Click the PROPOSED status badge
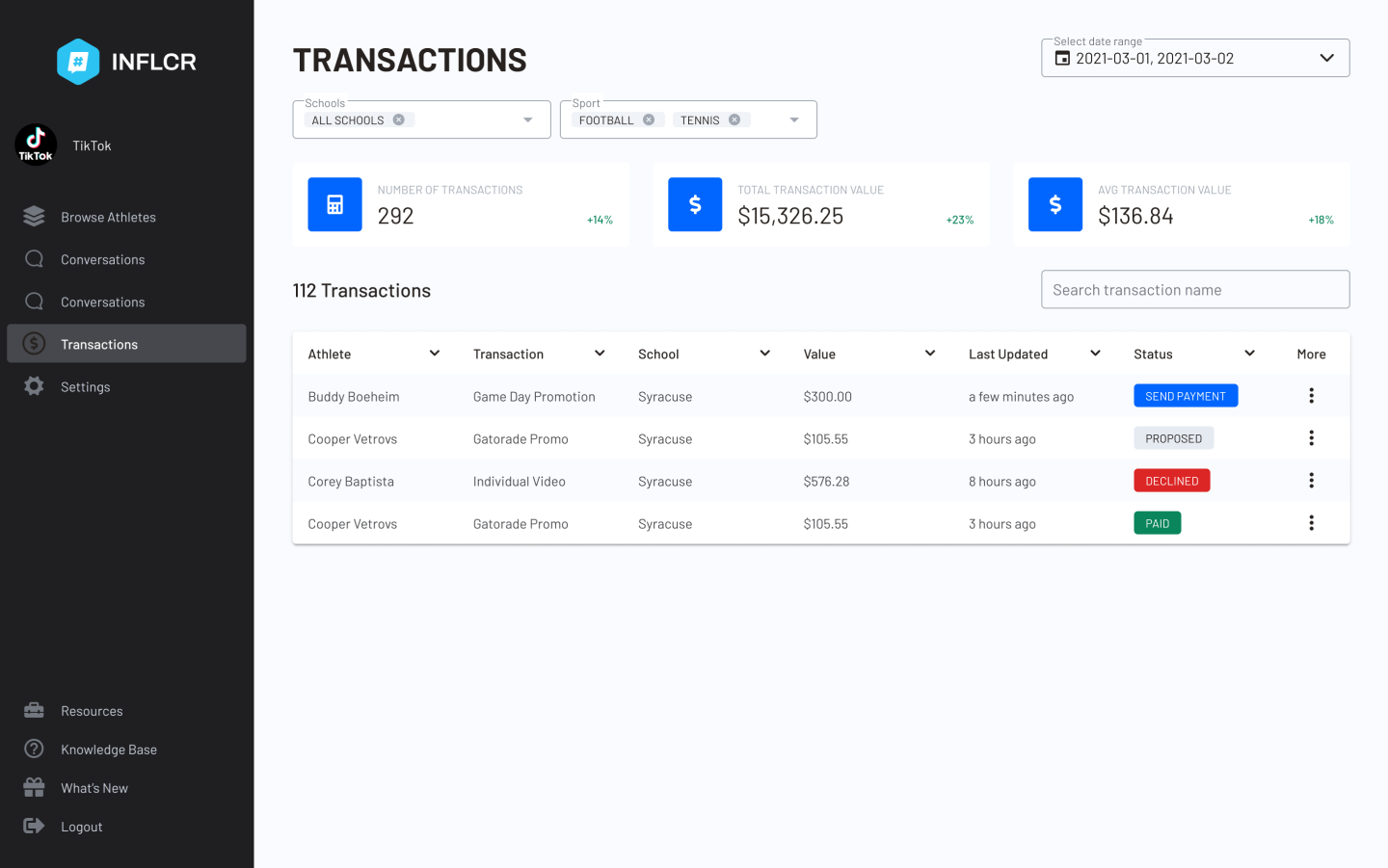This screenshot has height=868, width=1388. pyautogui.click(x=1173, y=438)
